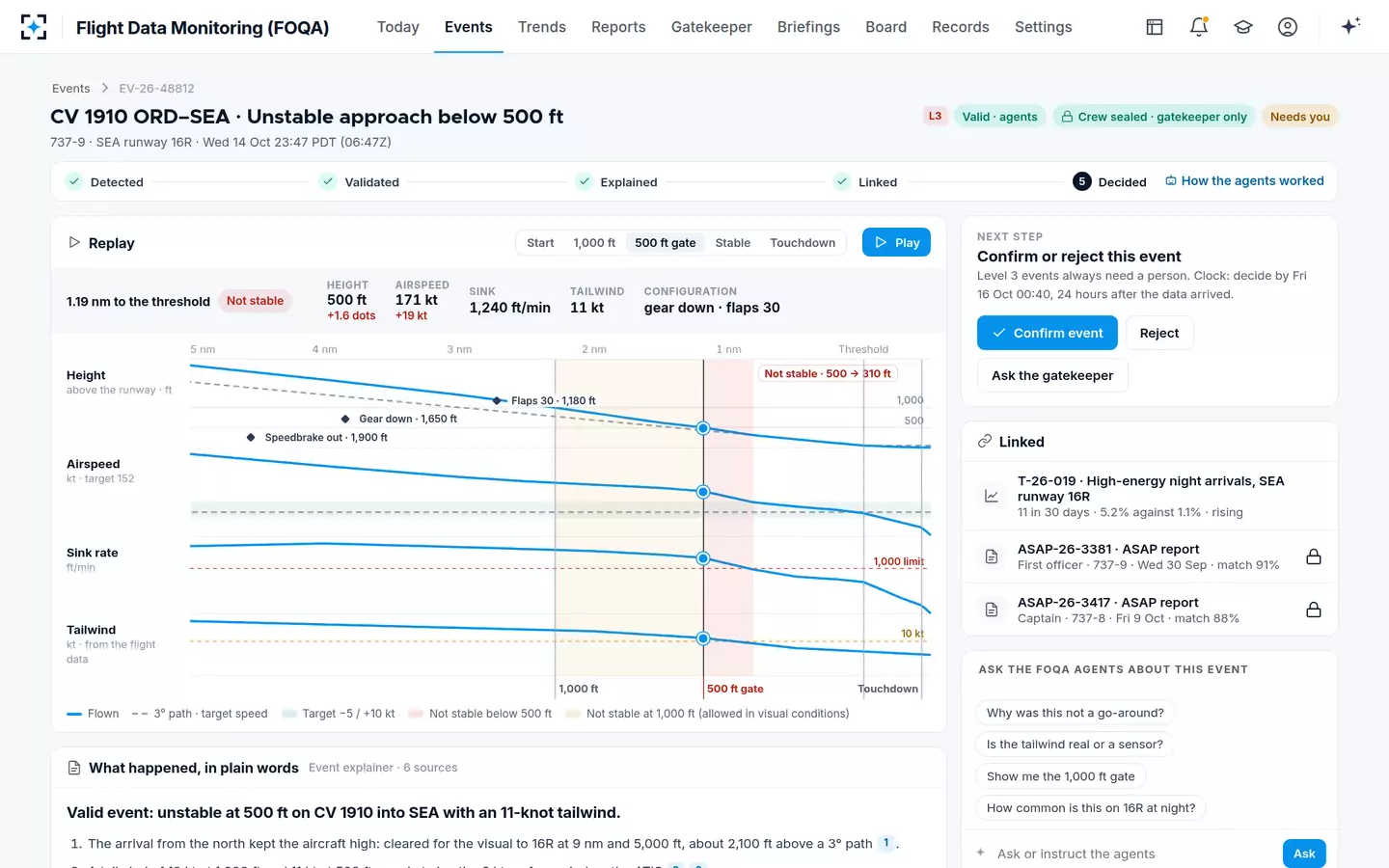Click the lock icon on ASAP-26-3381

coord(1314,556)
